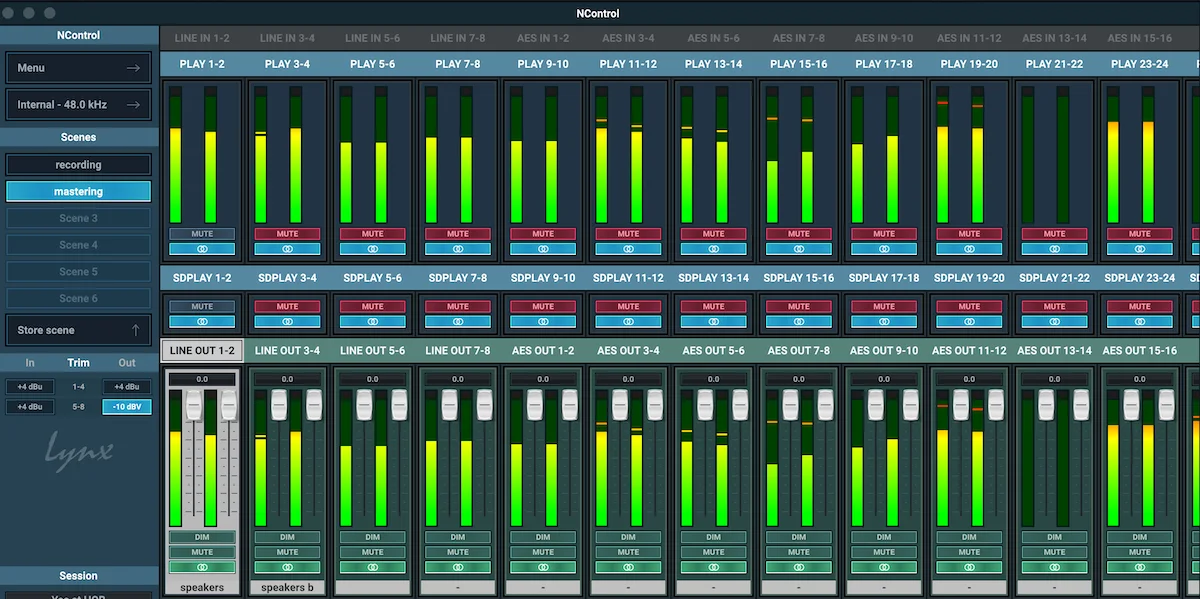1200x599 pixels.
Task: Toggle stereo link icon under PLAY 3-4
Action: pyautogui.click(x=287, y=249)
